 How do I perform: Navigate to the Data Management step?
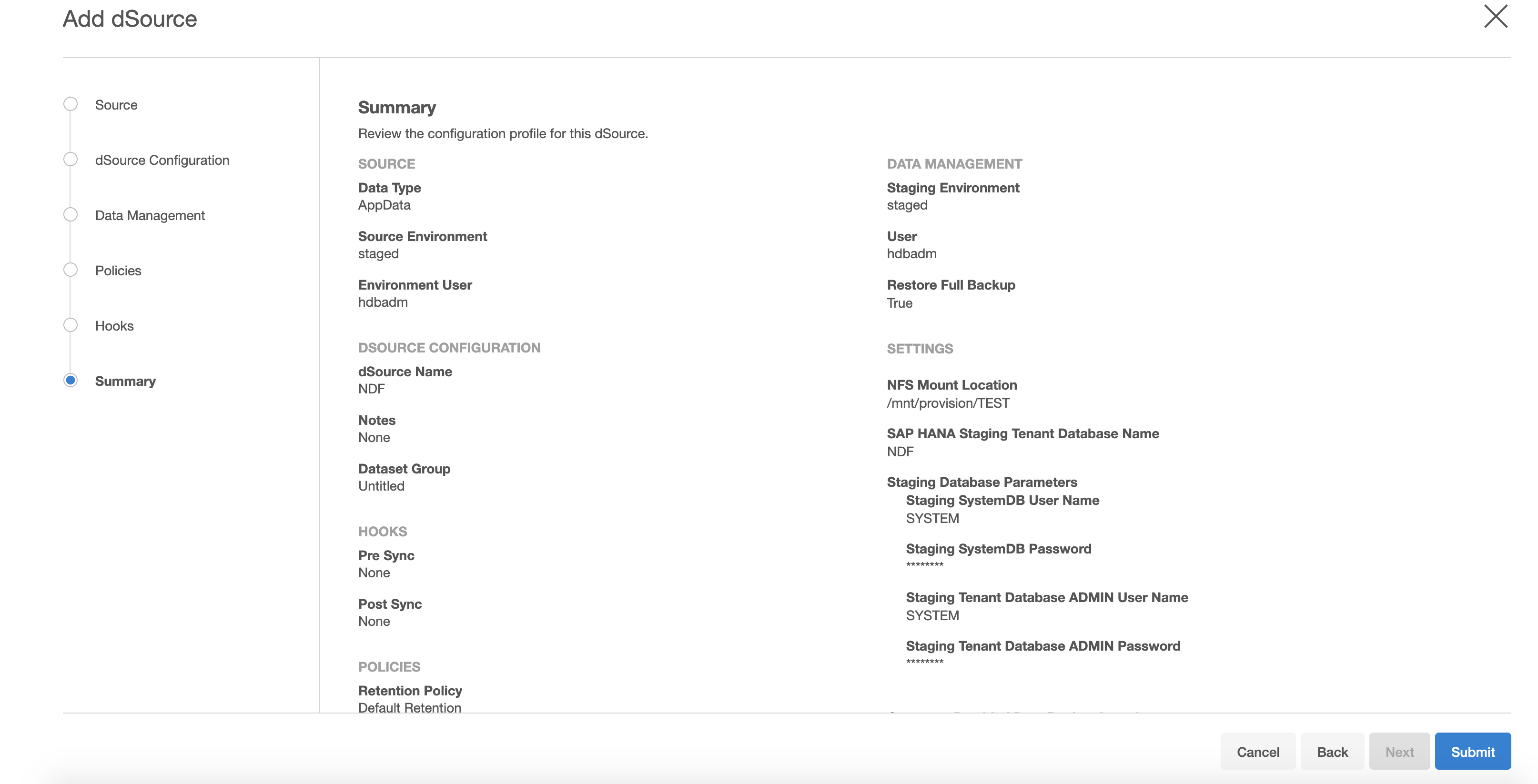pyautogui.click(x=150, y=215)
